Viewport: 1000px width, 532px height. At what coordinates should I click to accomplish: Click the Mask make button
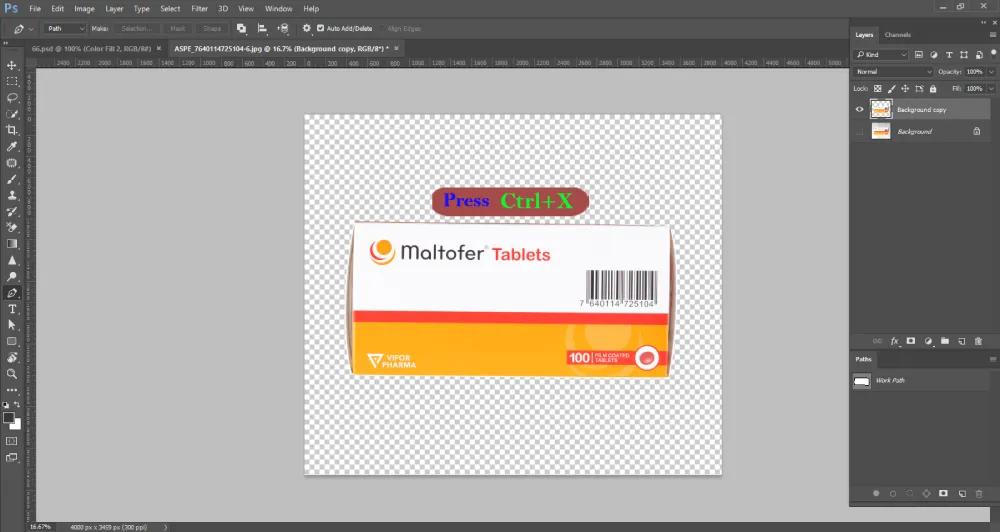(x=177, y=28)
